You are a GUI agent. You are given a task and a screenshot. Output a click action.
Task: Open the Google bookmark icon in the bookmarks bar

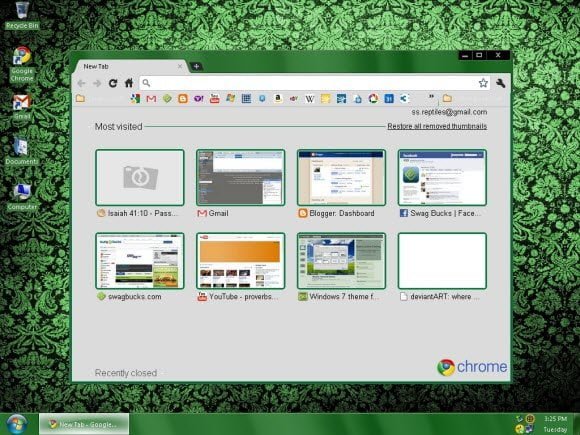tap(135, 98)
